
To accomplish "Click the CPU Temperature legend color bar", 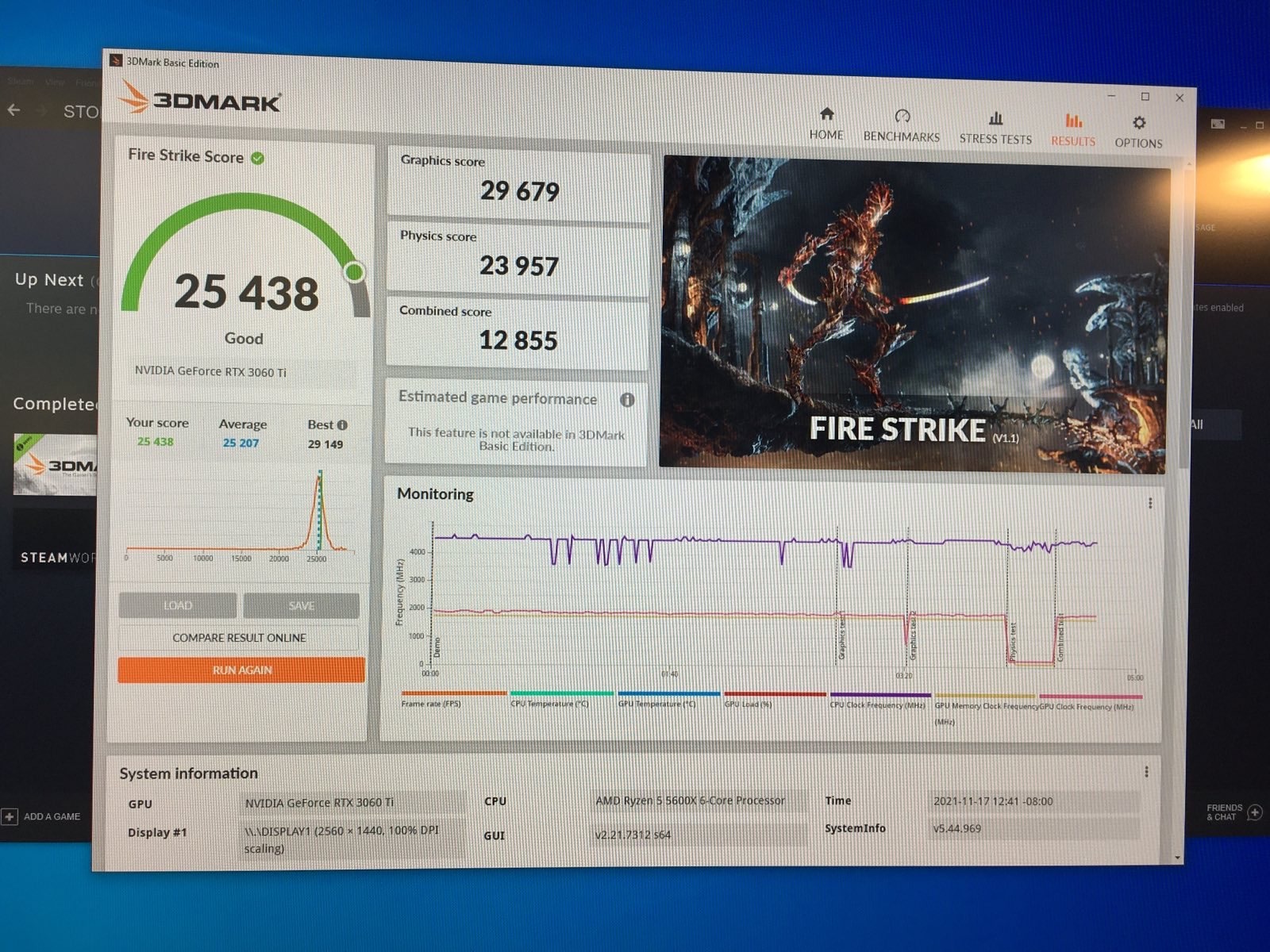I will click(x=562, y=693).
